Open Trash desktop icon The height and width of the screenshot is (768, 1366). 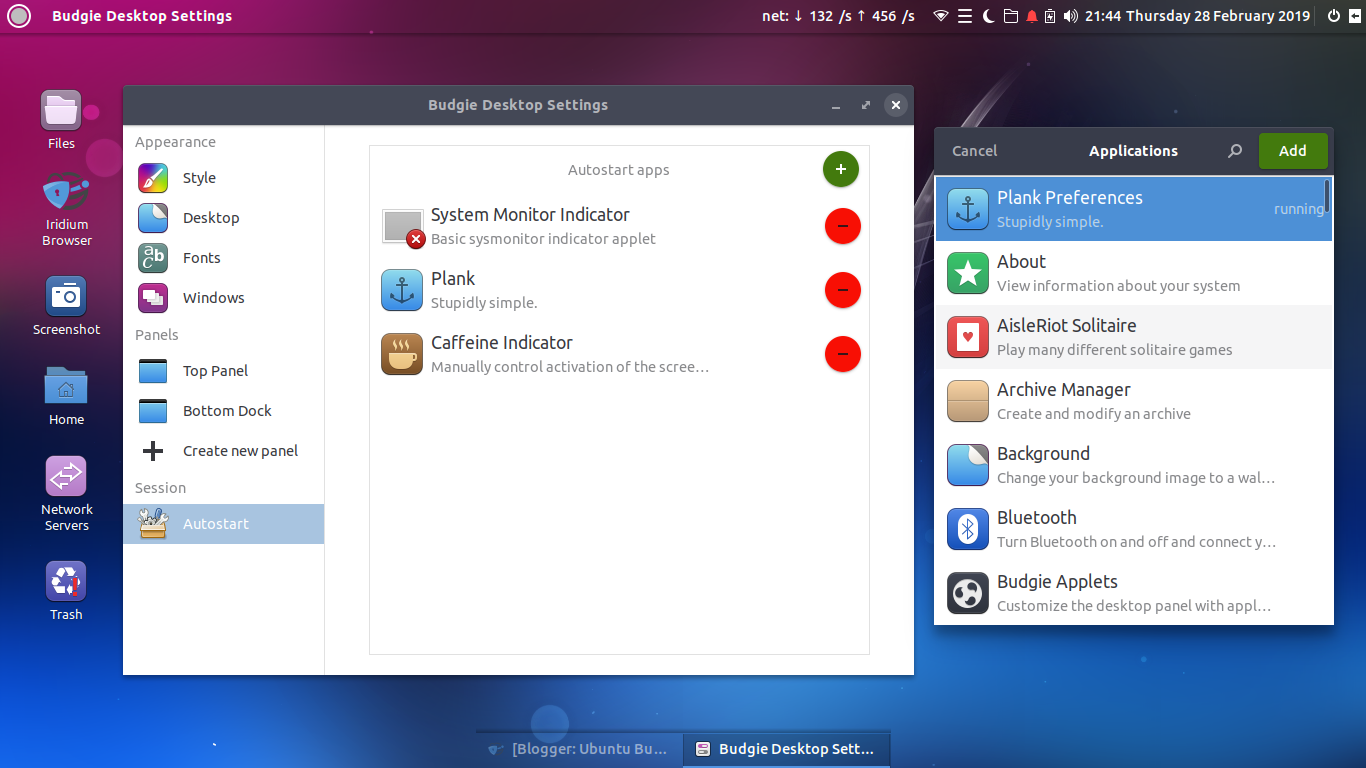(66, 591)
